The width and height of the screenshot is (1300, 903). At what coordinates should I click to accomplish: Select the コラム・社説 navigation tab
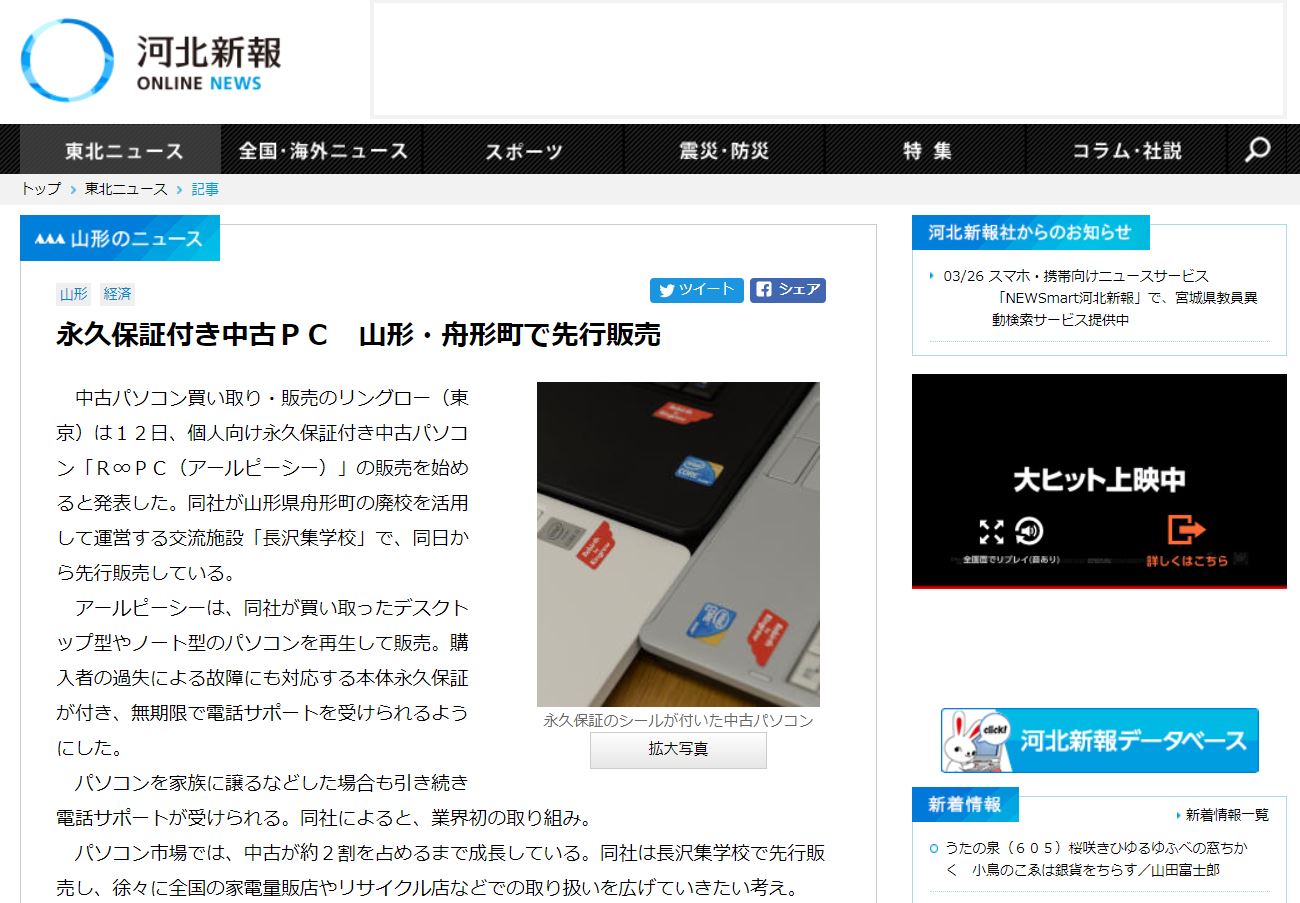[x=1126, y=151]
